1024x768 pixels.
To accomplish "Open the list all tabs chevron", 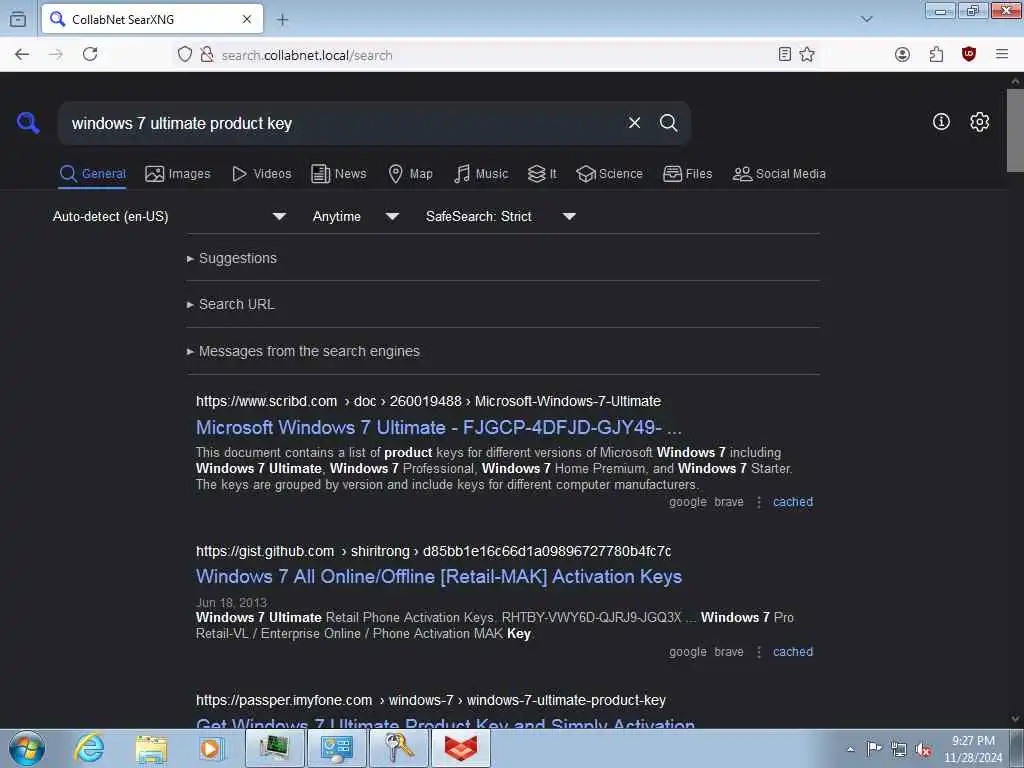I will (867, 20).
